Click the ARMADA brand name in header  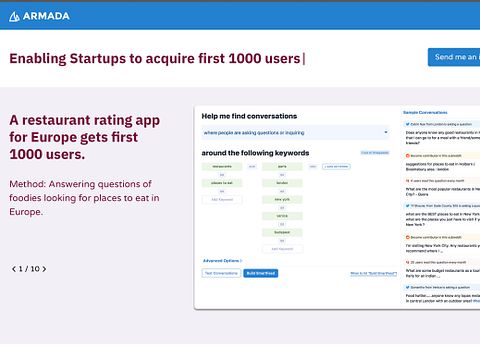(x=46, y=16)
